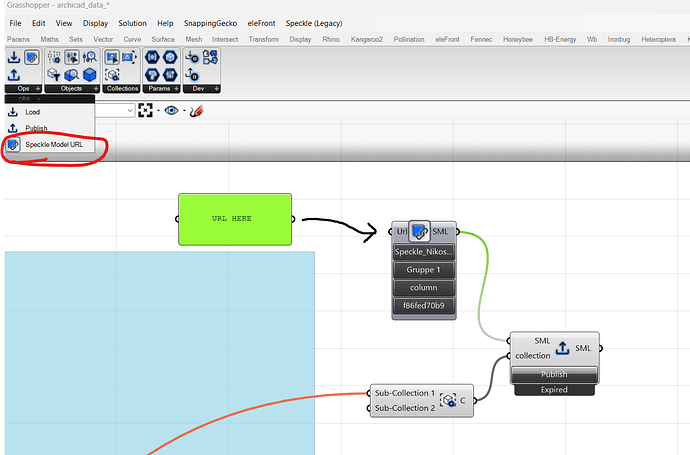Click the Collections panel label
The image size is (690, 455).
(x=122, y=89)
